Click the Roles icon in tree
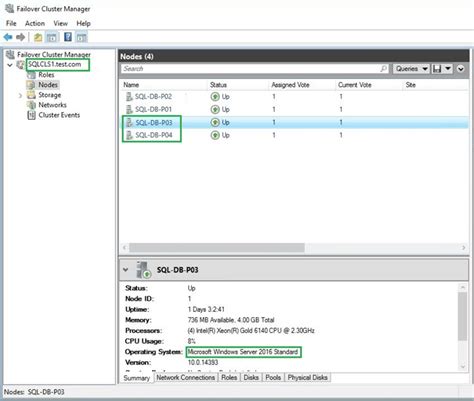Screen dimensions: 474x401 [31, 75]
